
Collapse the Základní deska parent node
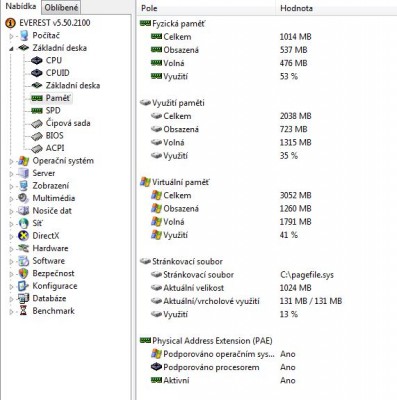point(11,49)
